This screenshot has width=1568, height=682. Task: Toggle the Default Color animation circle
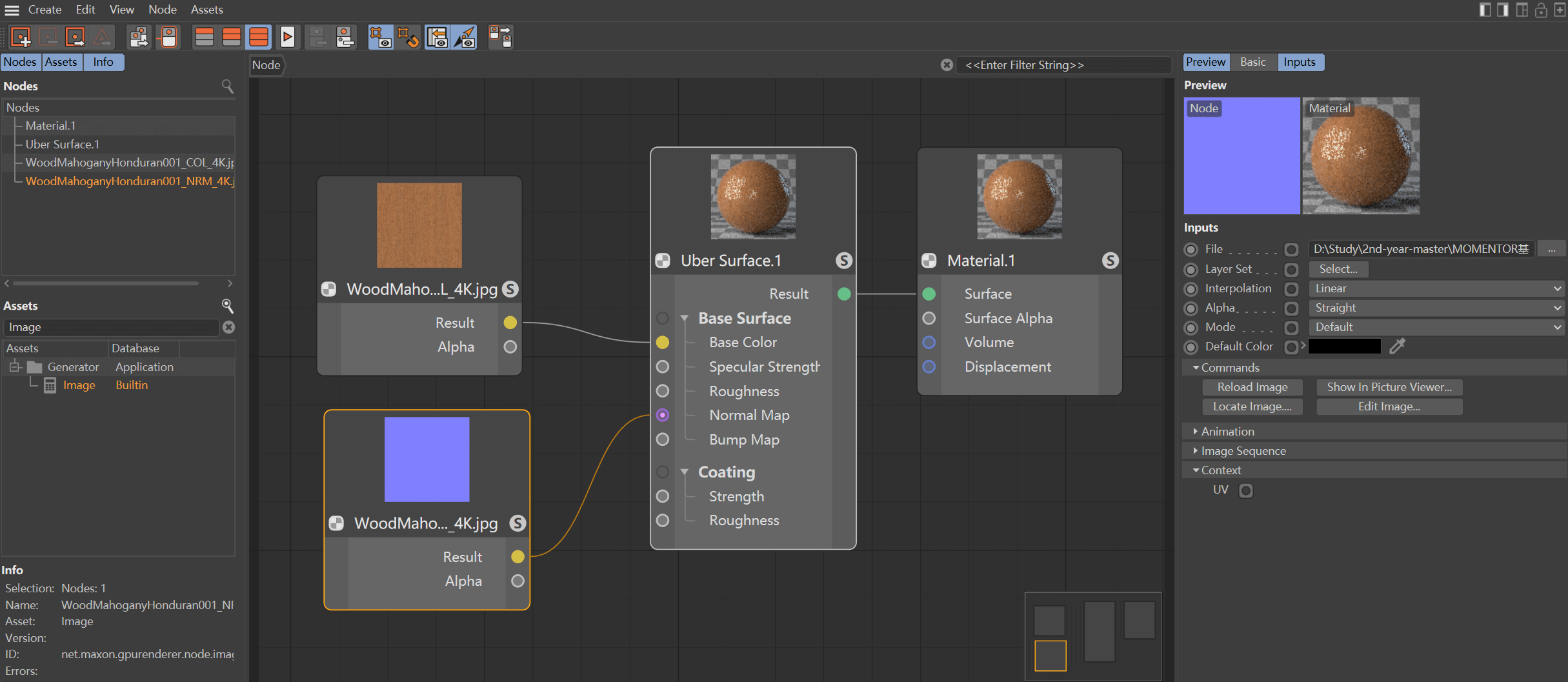point(1191,347)
